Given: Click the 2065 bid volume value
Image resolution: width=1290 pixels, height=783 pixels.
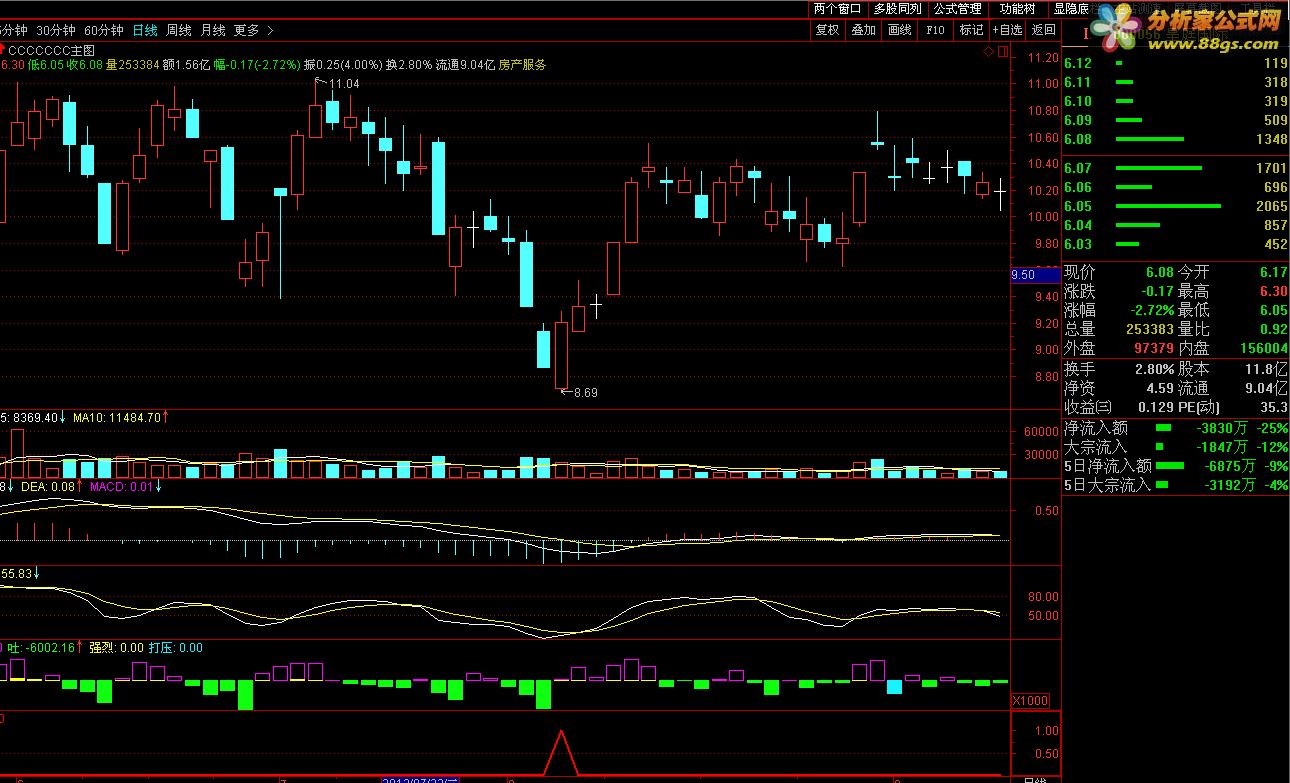Looking at the screenshot, I should click(x=1271, y=206).
